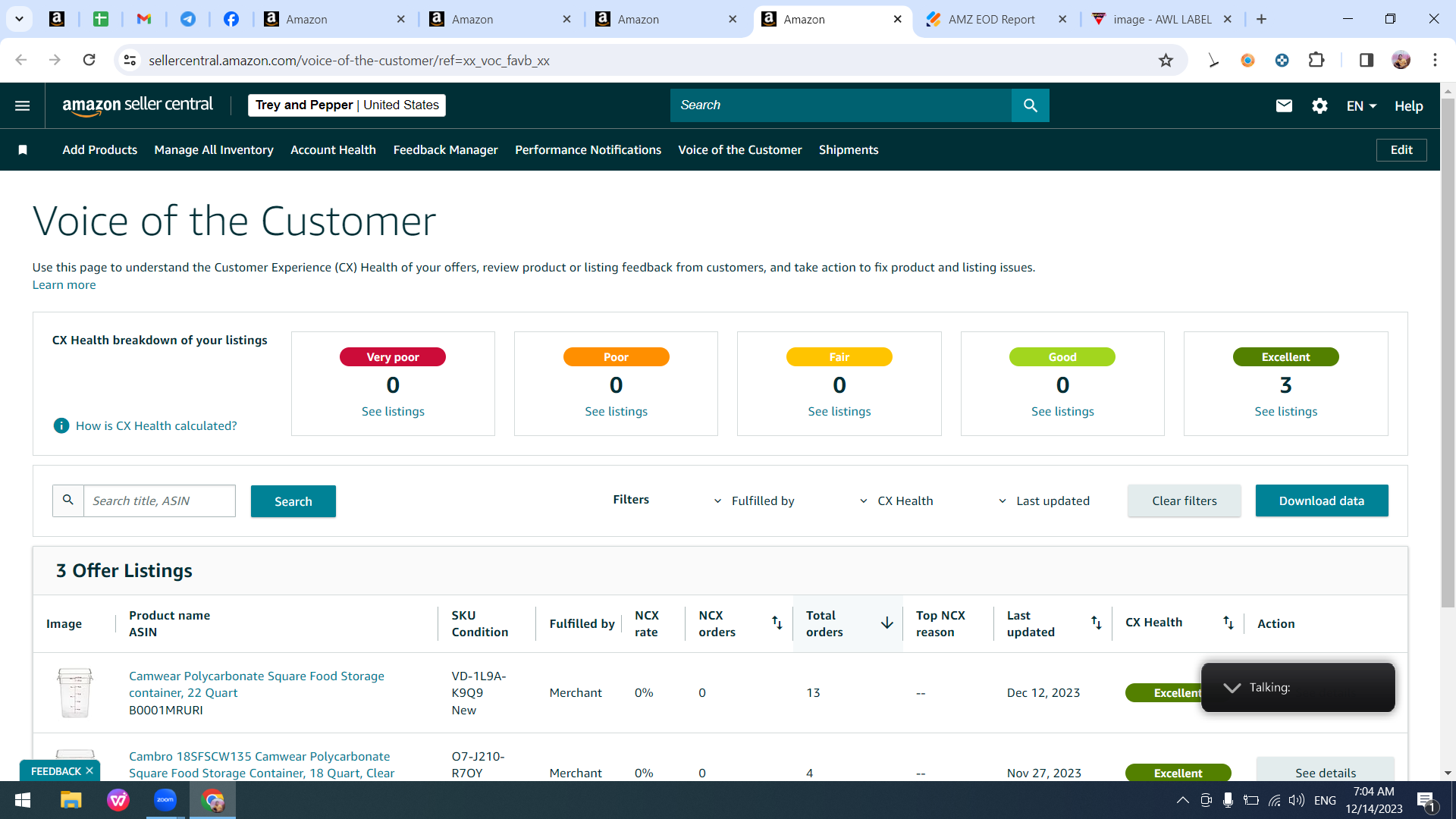Expand the Chrome tab search chevron
1456x819 pixels.
pyautogui.click(x=19, y=19)
